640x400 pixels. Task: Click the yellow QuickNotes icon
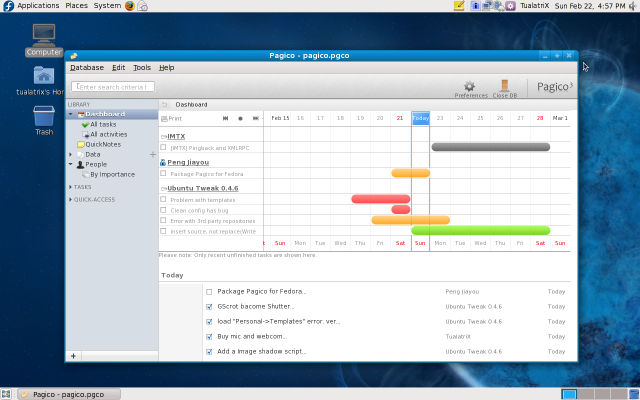(x=81, y=144)
